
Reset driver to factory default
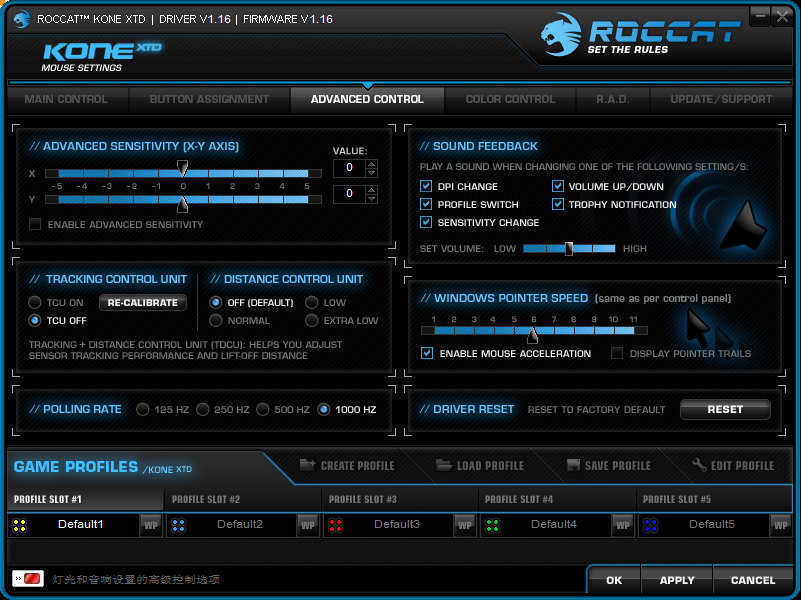click(x=725, y=409)
